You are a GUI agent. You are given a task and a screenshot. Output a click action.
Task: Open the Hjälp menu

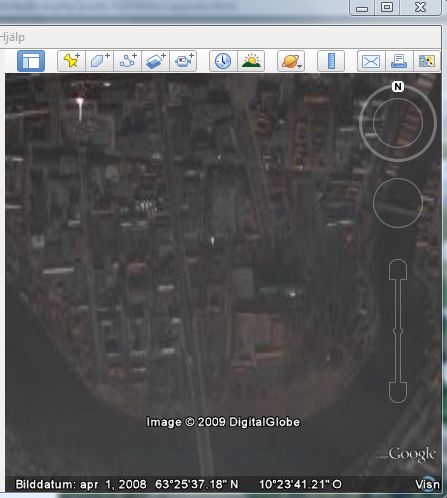click(x=12, y=37)
